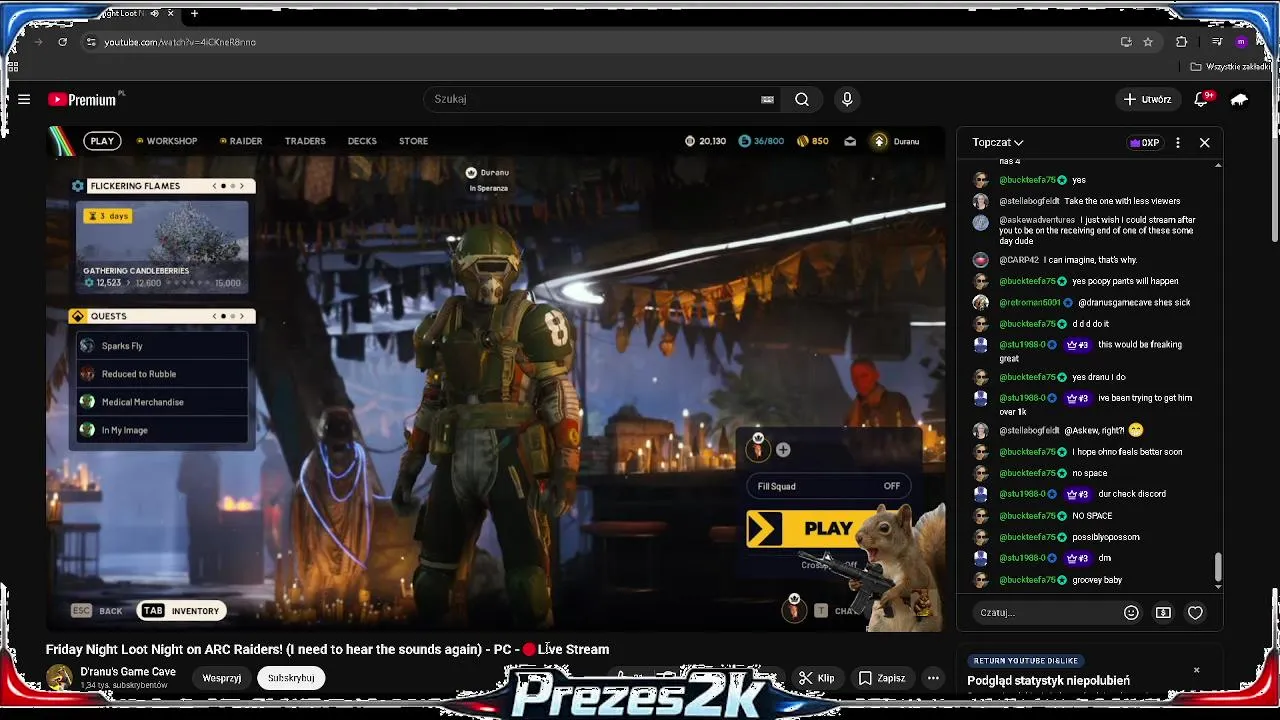Screen dimensions: 1280x720
Task: Show previous Flickering Flames event page
Action: click(x=214, y=186)
